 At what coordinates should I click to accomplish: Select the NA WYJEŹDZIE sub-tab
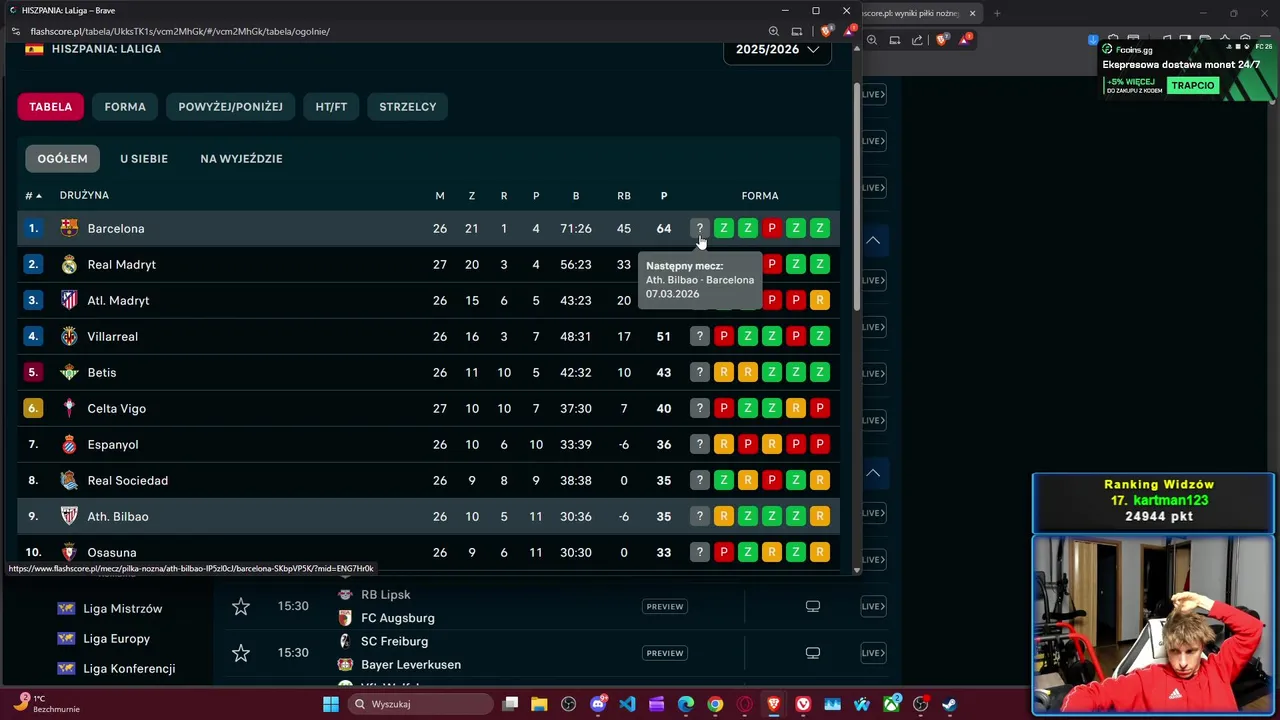[x=241, y=158]
